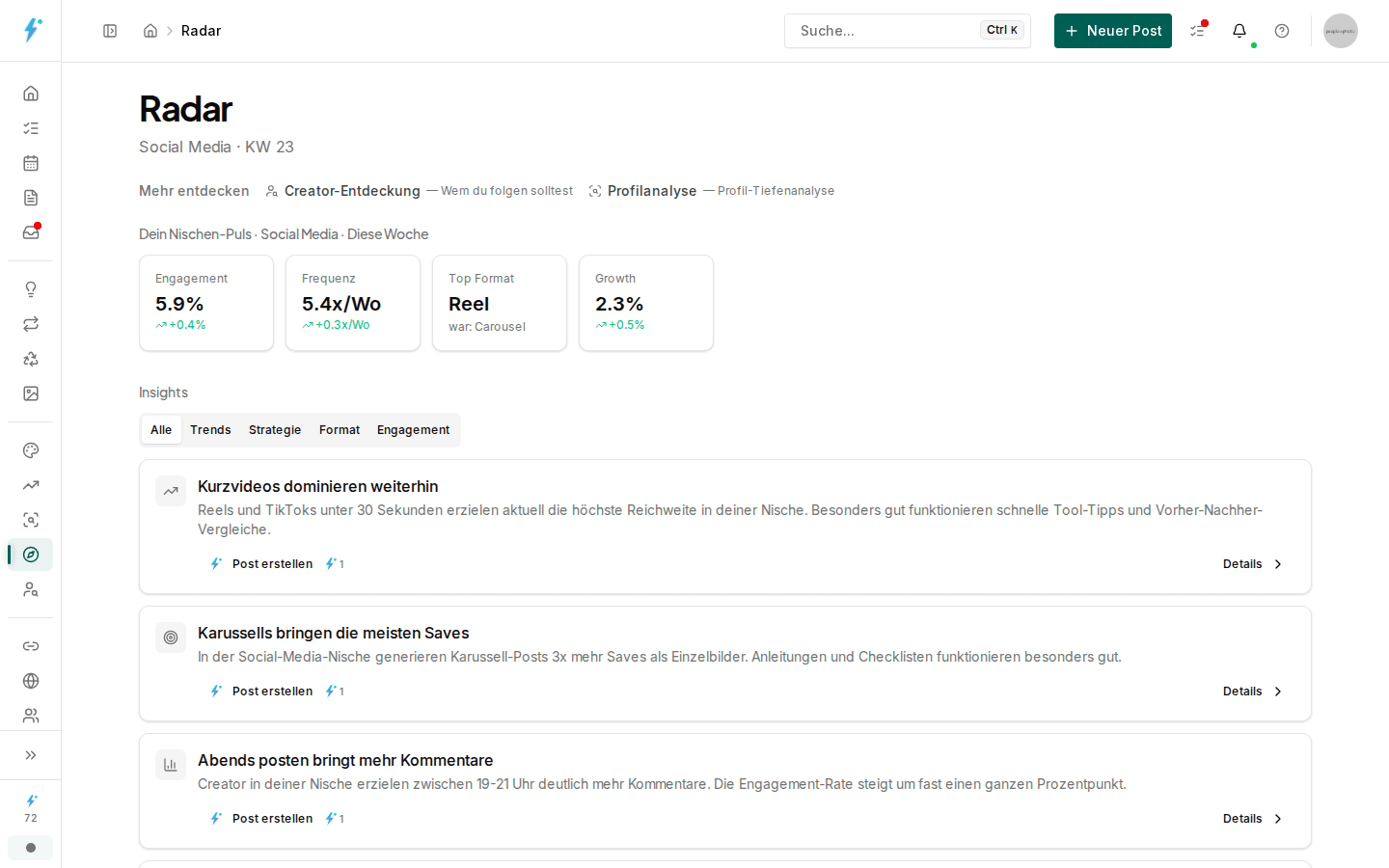This screenshot has height=868, width=1389.
Task: Click the bar chart icon beside Abends posten
Action: tap(171, 765)
